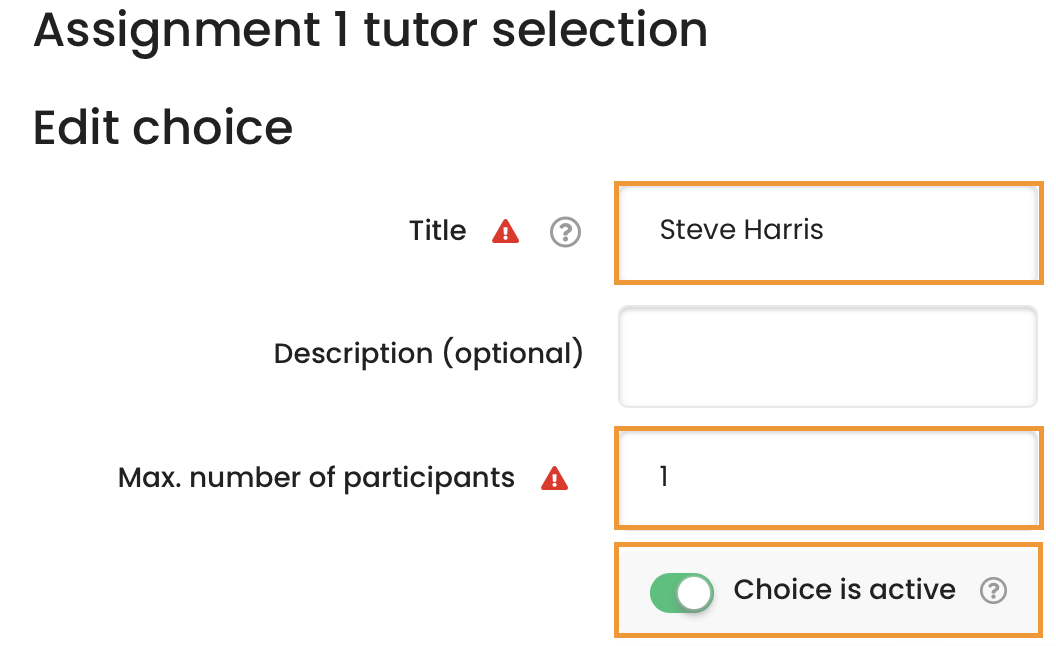
Task: Click the white knob of the active switch
Action: click(x=694, y=593)
